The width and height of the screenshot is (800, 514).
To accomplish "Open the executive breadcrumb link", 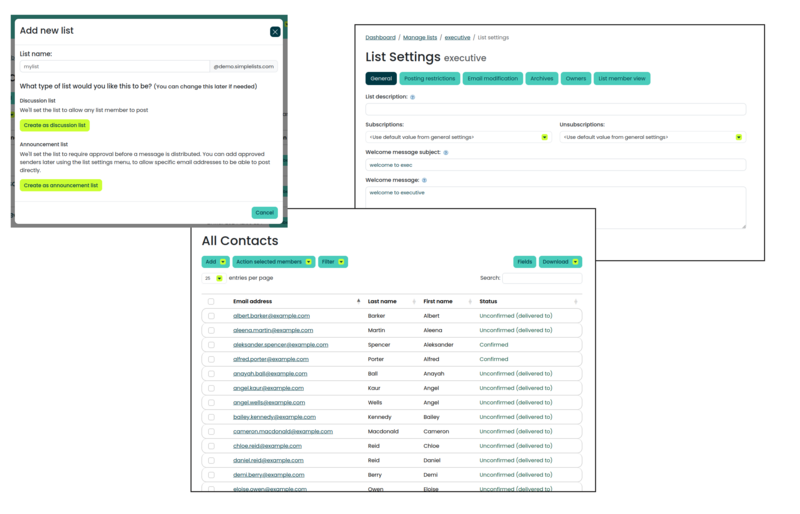I will click(457, 37).
